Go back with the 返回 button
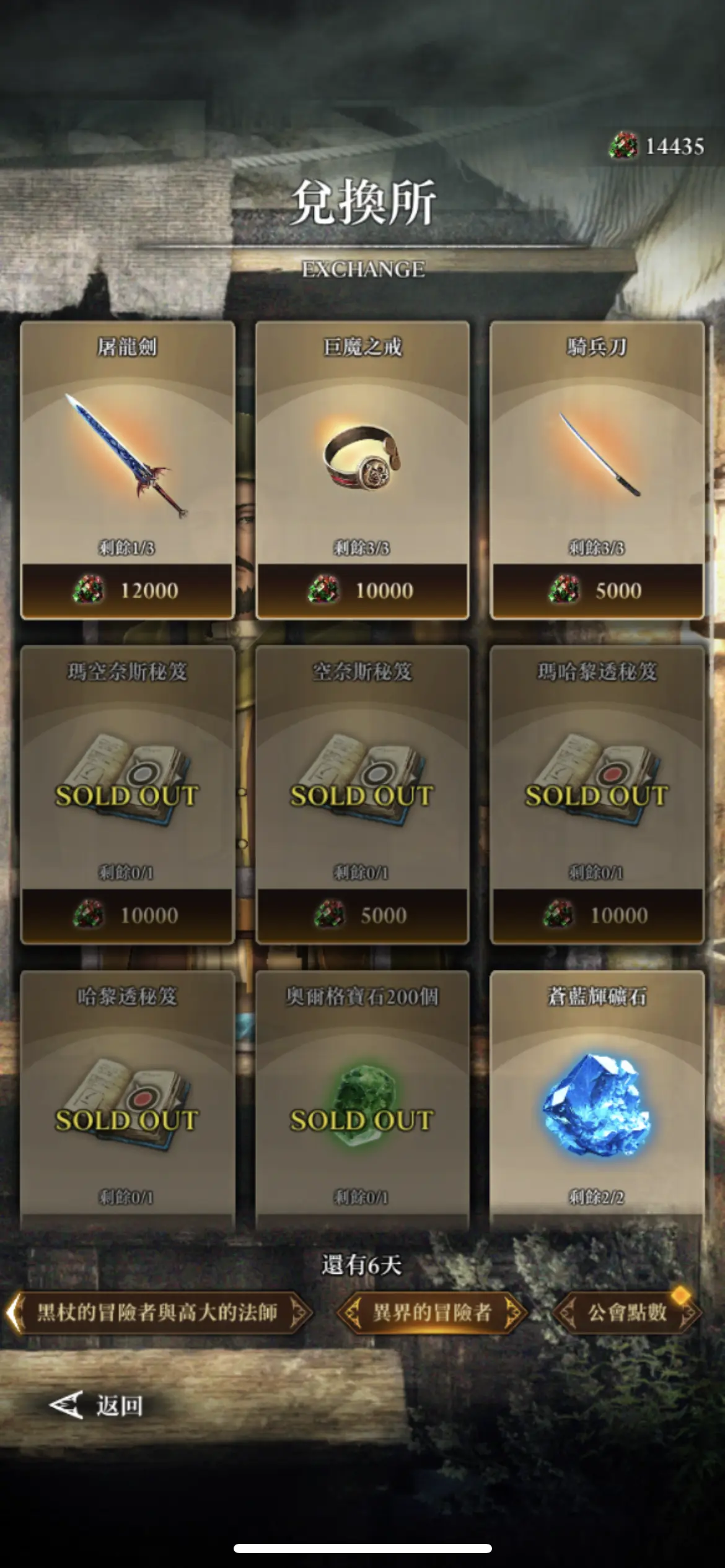 point(97,1405)
